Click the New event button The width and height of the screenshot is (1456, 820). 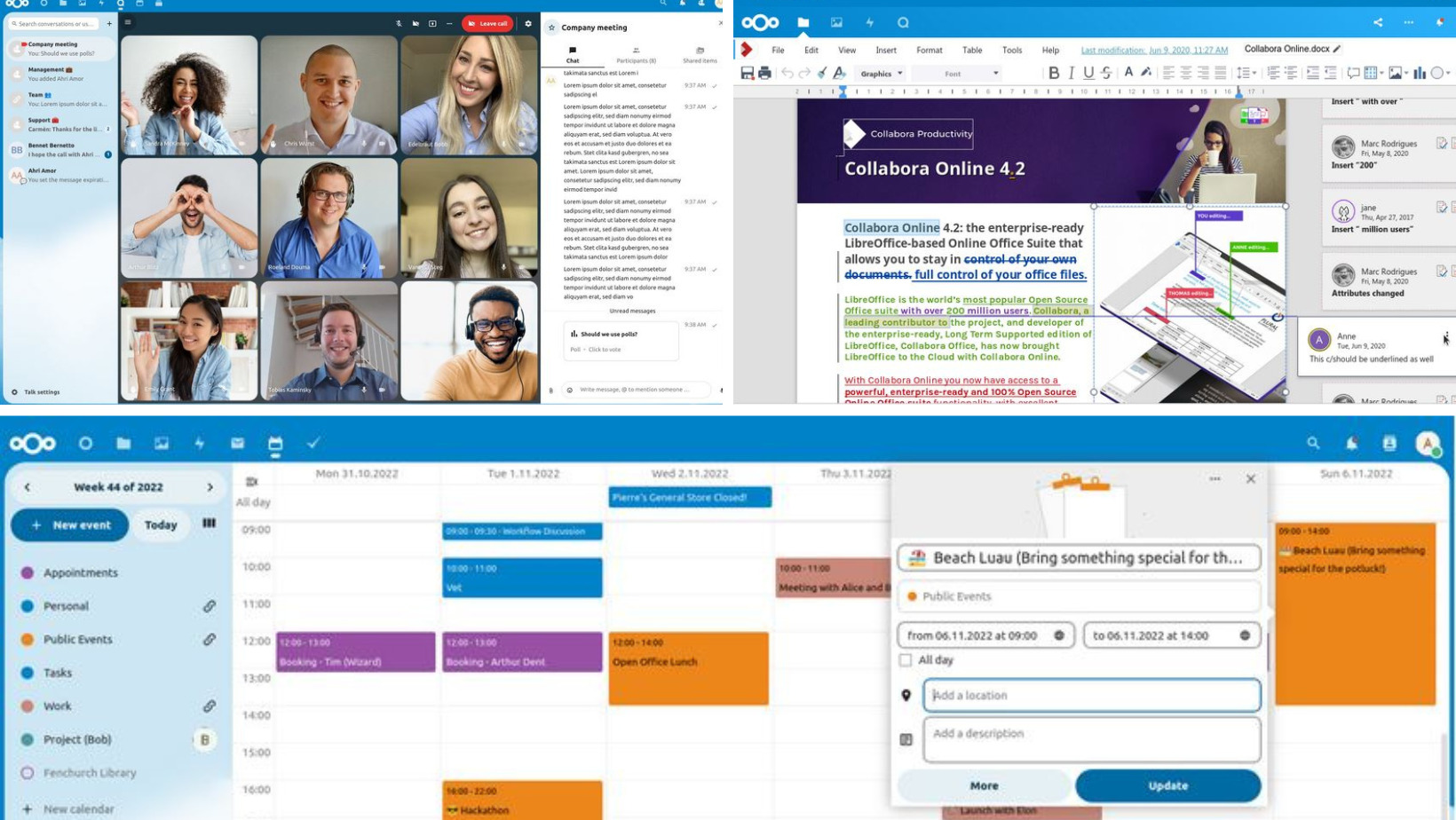click(70, 524)
